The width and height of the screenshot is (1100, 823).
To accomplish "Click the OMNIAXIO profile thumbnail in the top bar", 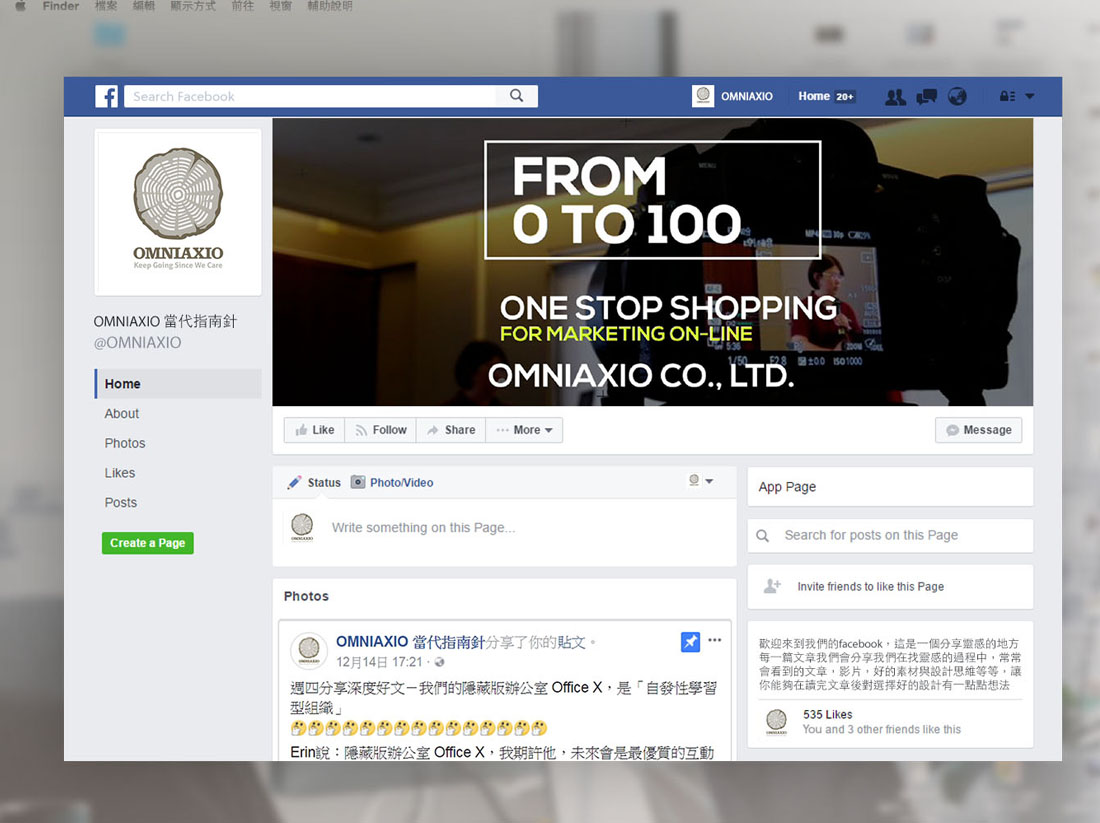I will coord(703,96).
